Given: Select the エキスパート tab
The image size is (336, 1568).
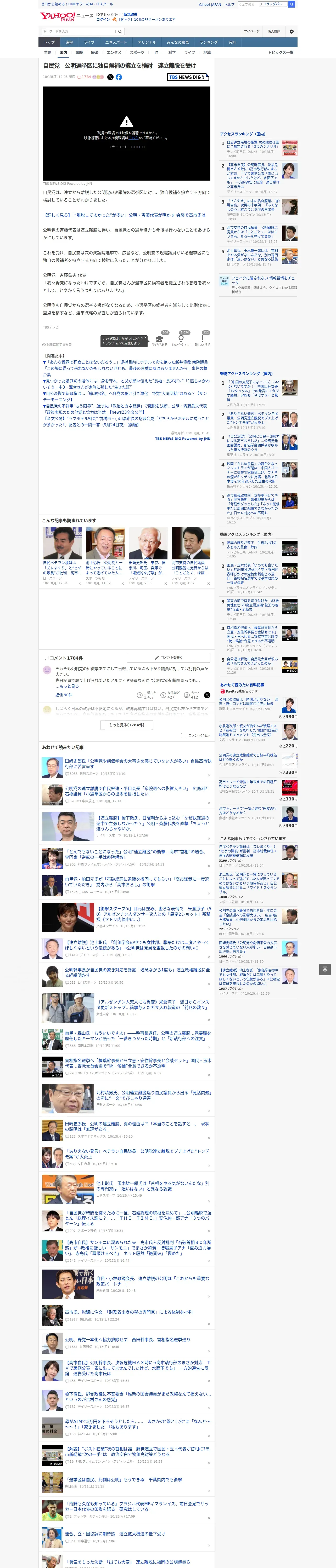Looking at the screenshot, I should click(x=116, y=43).
